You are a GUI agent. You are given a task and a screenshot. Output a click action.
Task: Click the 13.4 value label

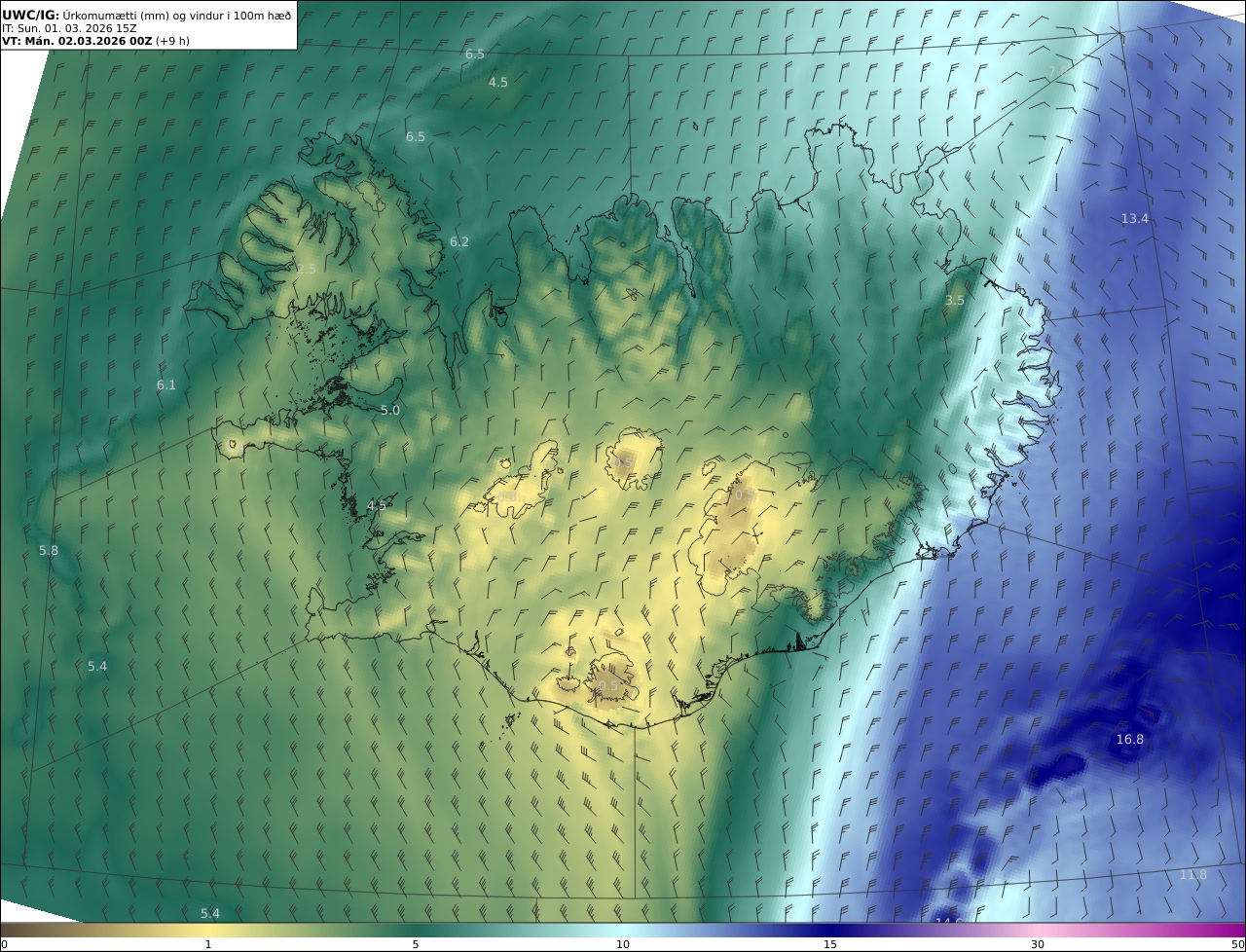click(1135, 218)
